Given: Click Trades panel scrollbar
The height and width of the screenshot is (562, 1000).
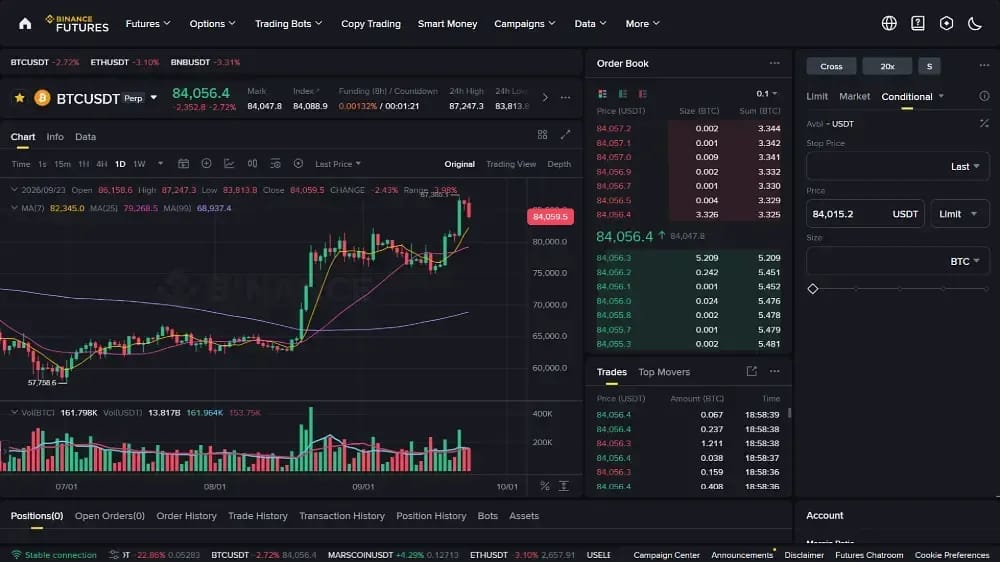Looking at the screenshot, I should click(x=790, y=413).
